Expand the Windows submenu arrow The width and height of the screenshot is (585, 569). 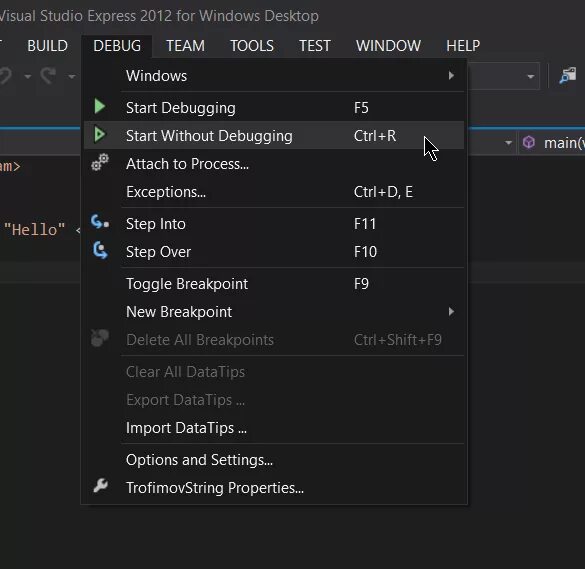pos(451,76)
